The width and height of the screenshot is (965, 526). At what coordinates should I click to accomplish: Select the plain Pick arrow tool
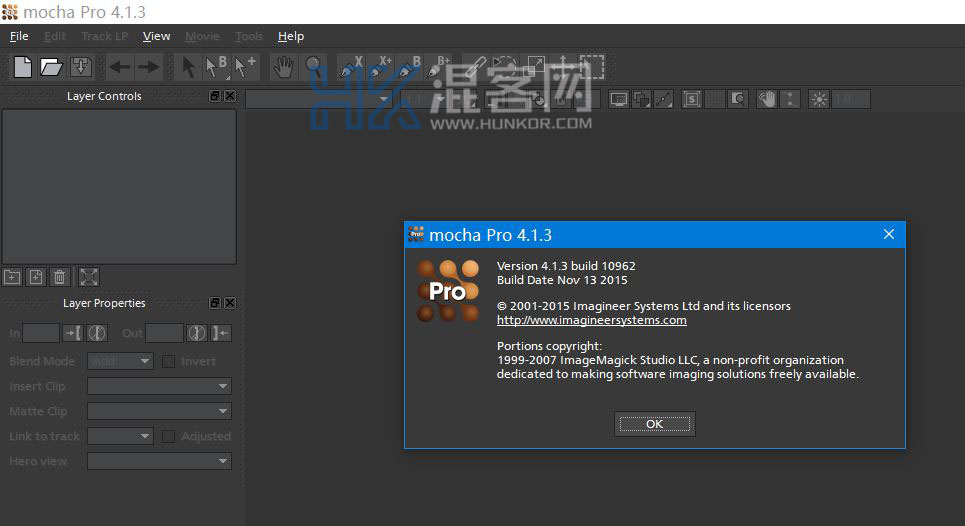click(188, 66)
